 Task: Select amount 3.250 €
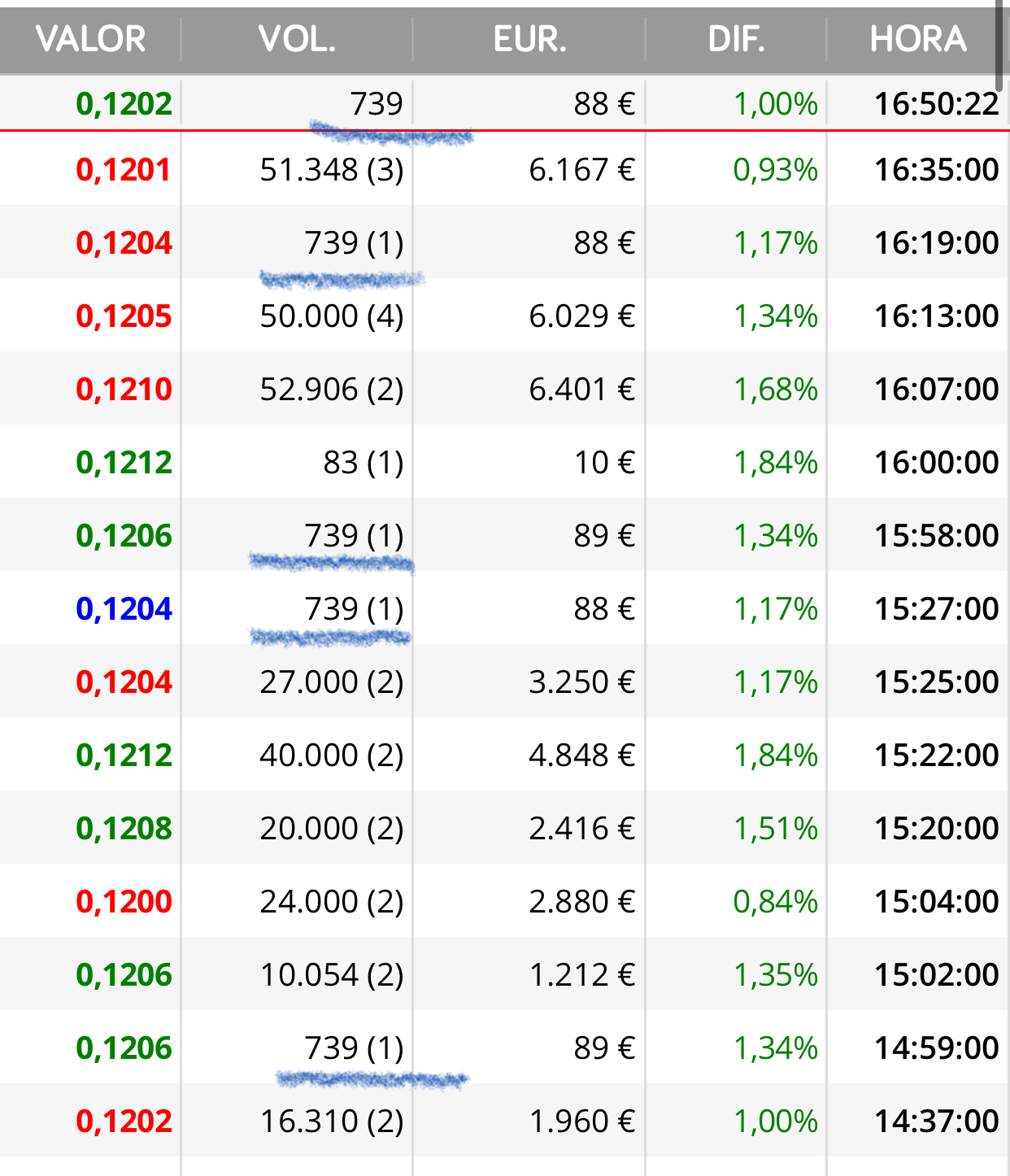tap(582, 682)
